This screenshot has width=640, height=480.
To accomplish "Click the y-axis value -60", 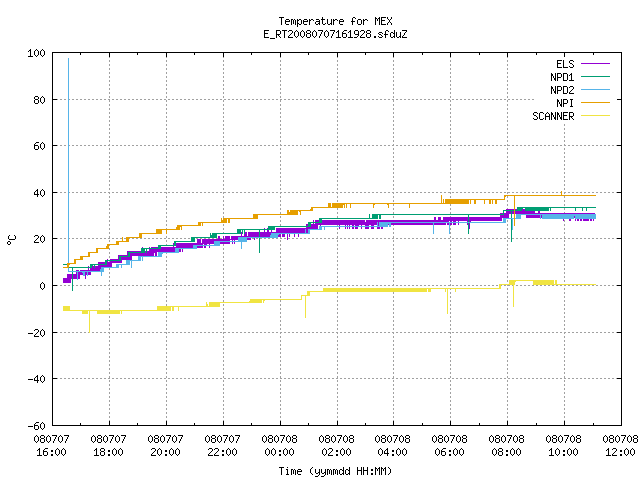I will pos(36,426).
